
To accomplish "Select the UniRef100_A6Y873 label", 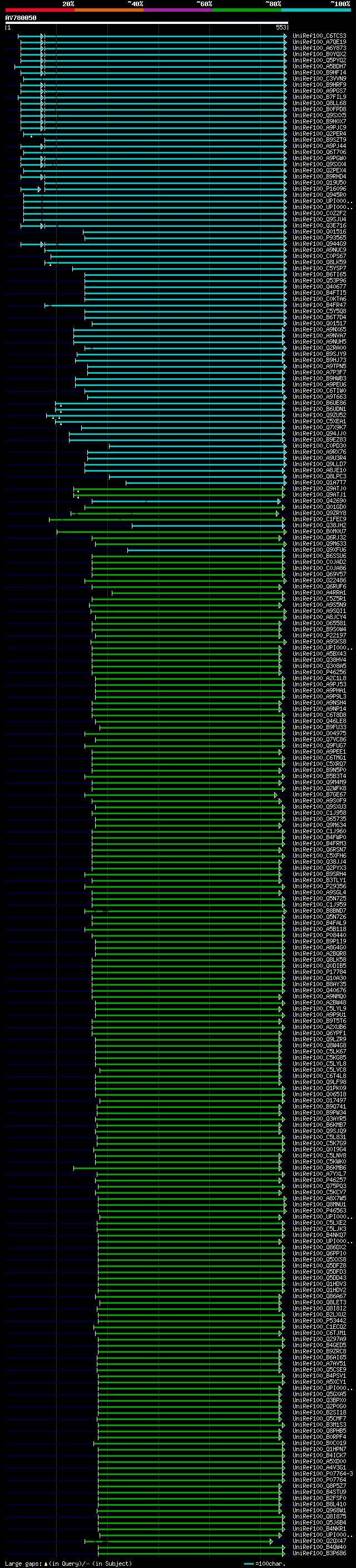I will [319, 48].
